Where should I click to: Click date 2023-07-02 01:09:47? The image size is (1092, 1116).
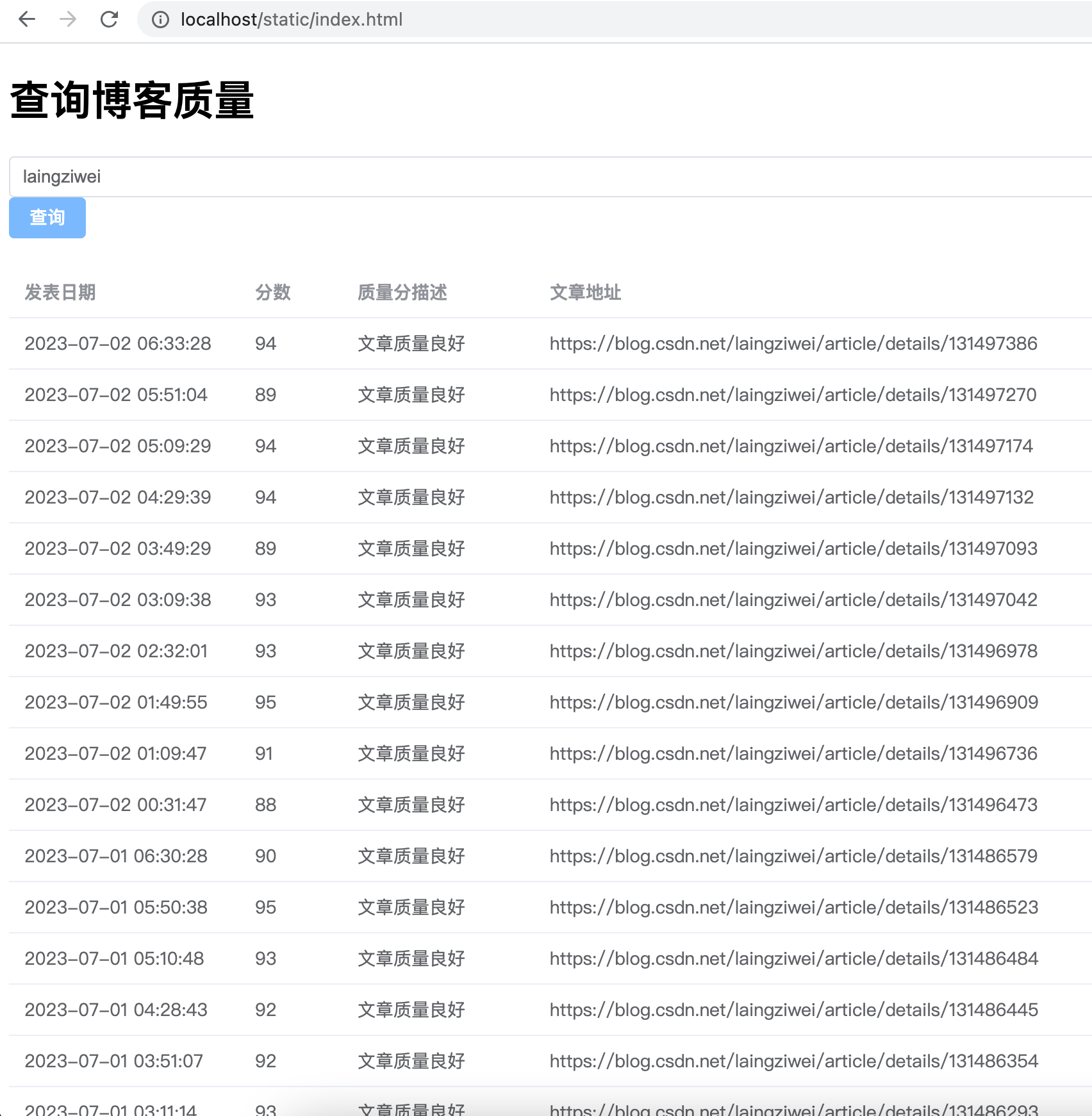click(x=115, y=754)
